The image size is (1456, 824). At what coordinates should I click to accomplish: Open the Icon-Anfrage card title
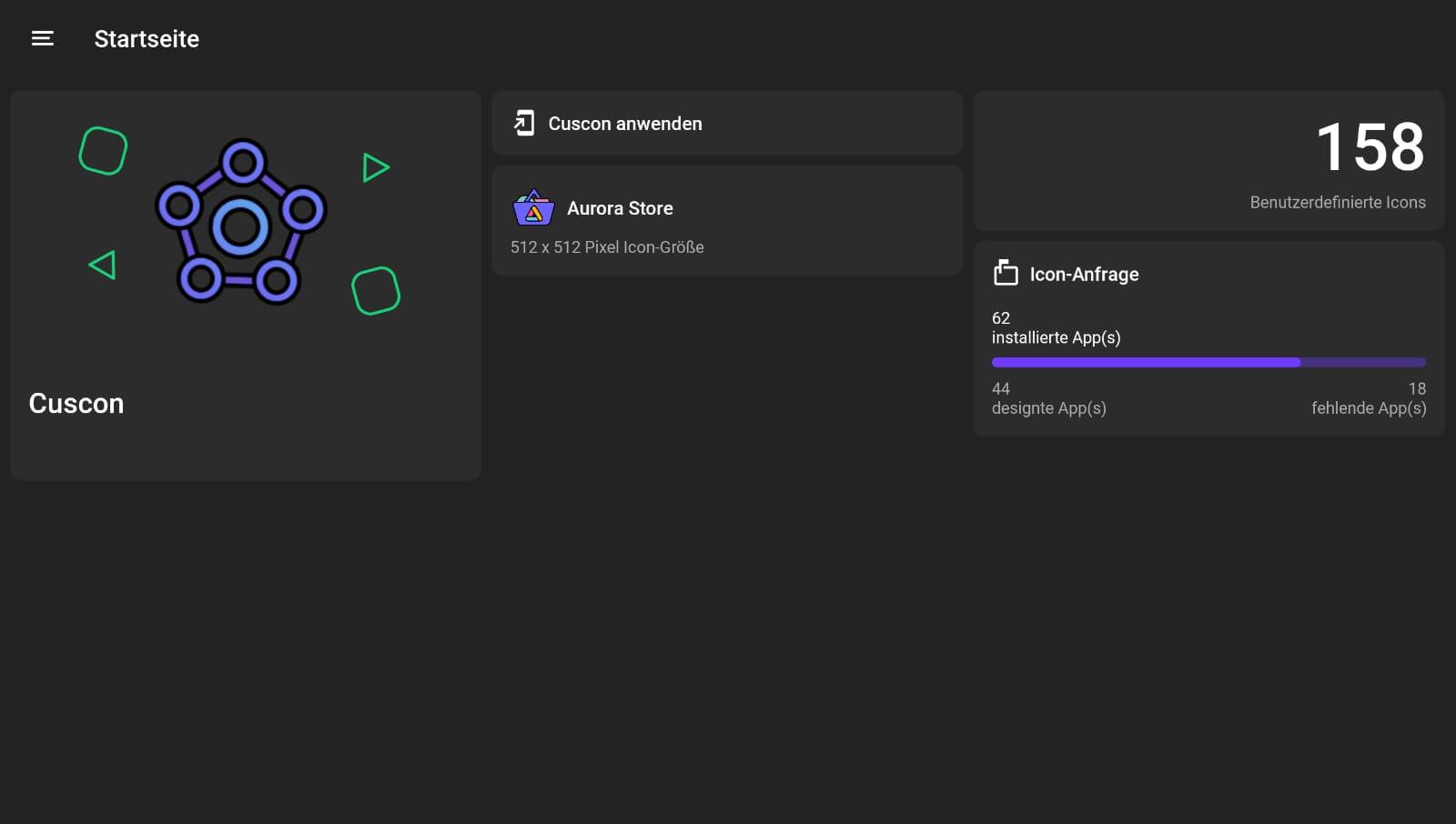point(1084,274)
